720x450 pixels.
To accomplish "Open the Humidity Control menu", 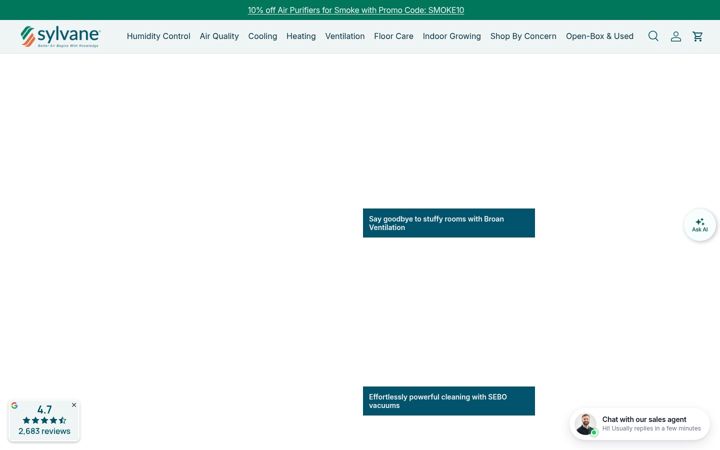I will coord(158,36).
